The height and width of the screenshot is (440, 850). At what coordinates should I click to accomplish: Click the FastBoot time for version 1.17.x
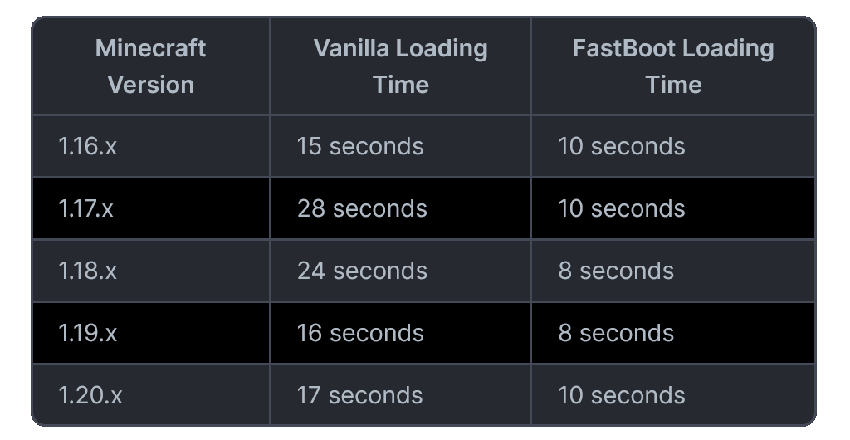pos(621,209)
